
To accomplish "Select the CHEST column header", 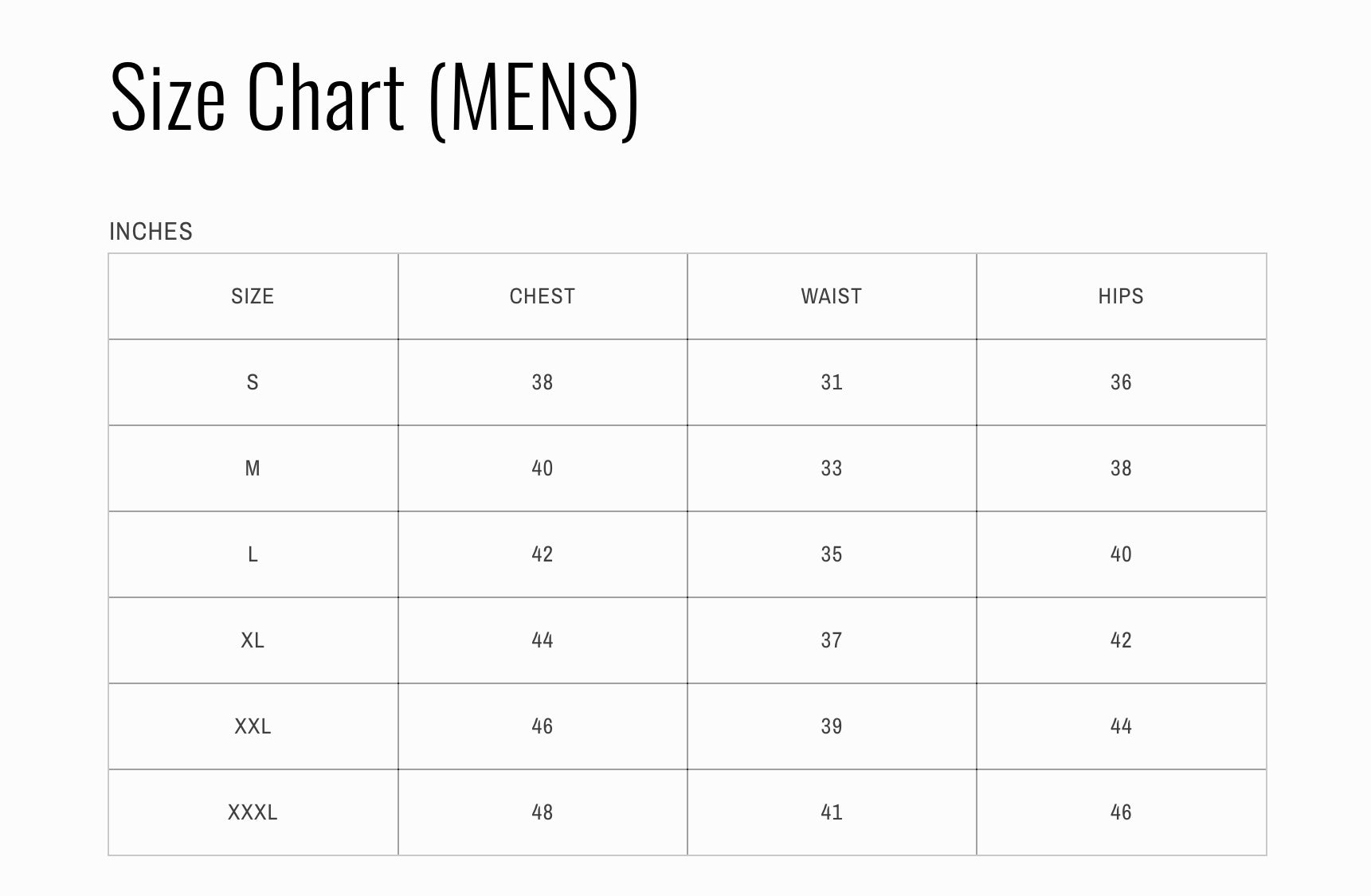I will pyautogui.click(x=542, y=296).
